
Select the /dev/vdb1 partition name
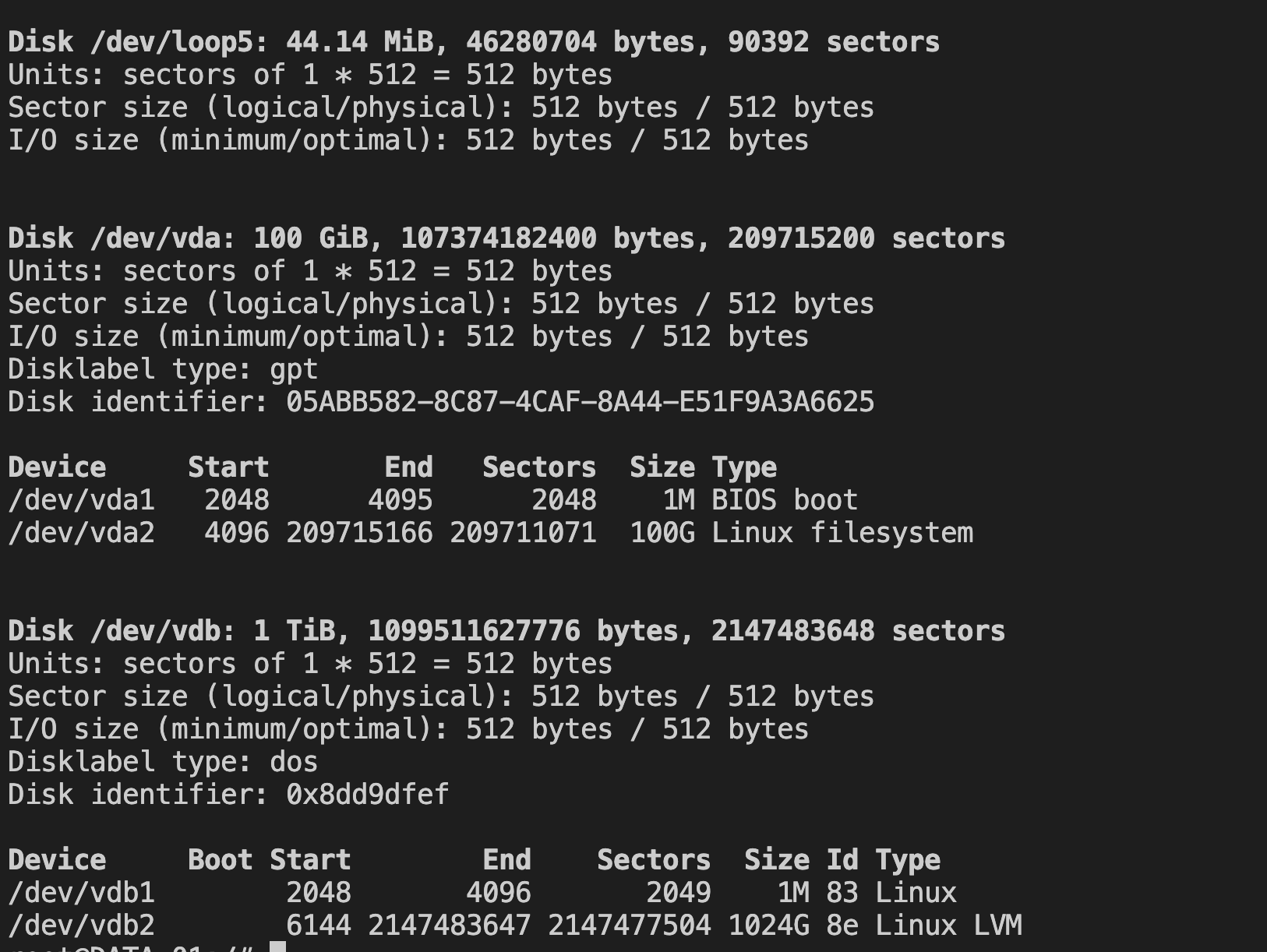pos(81,893)
